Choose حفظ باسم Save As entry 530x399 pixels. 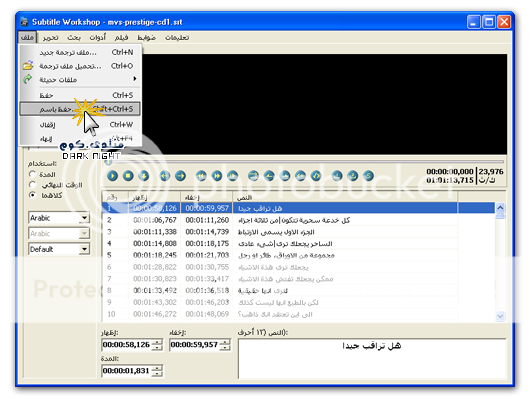tap(80, 109)
